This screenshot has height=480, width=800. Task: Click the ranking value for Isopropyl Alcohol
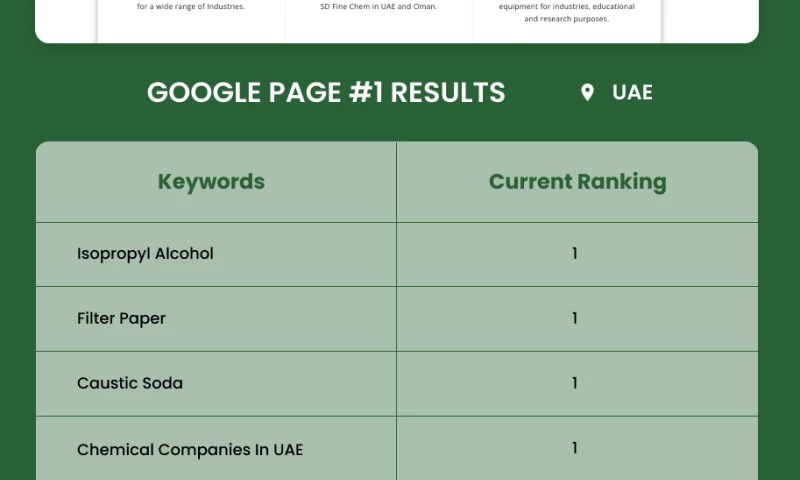tap(575, 254)
